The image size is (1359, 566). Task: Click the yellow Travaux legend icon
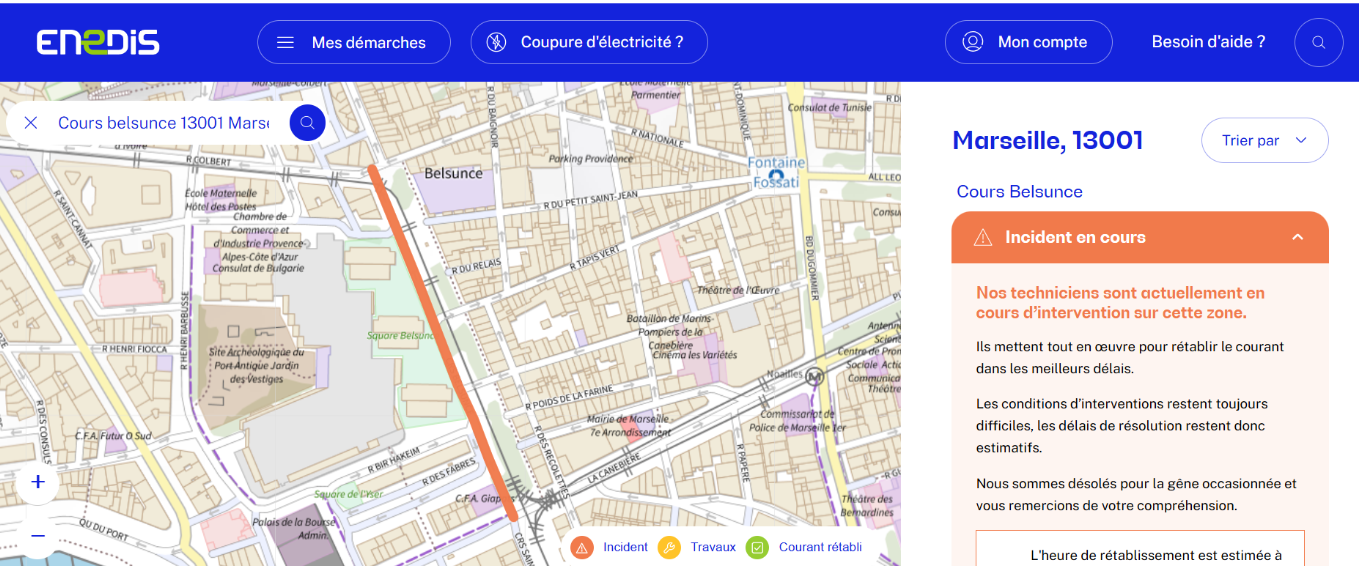pyautogui.click(x=670, y=547)
